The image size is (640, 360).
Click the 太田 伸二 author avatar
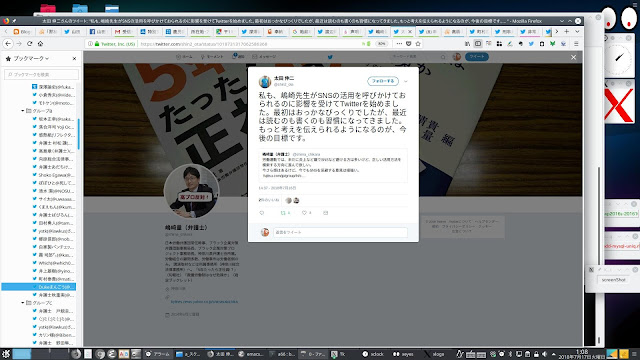pyautogui.click(x=265, y=81)
